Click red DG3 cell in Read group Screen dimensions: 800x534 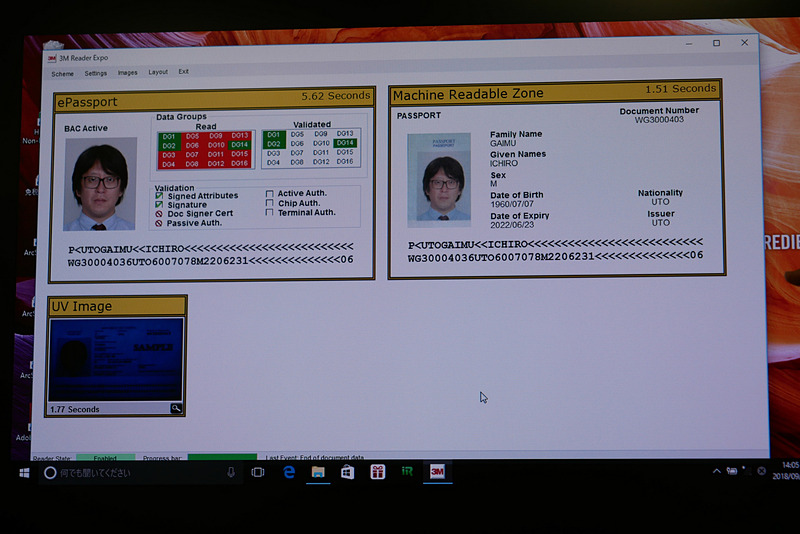tap(169, 155)
